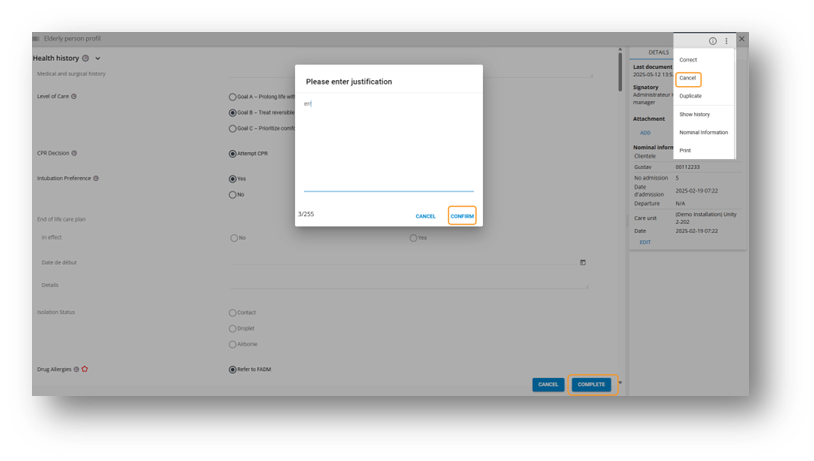Expand the Health history section chevron
The width and height of the screenshot is (814, 461).
click(x=98, y=59)
